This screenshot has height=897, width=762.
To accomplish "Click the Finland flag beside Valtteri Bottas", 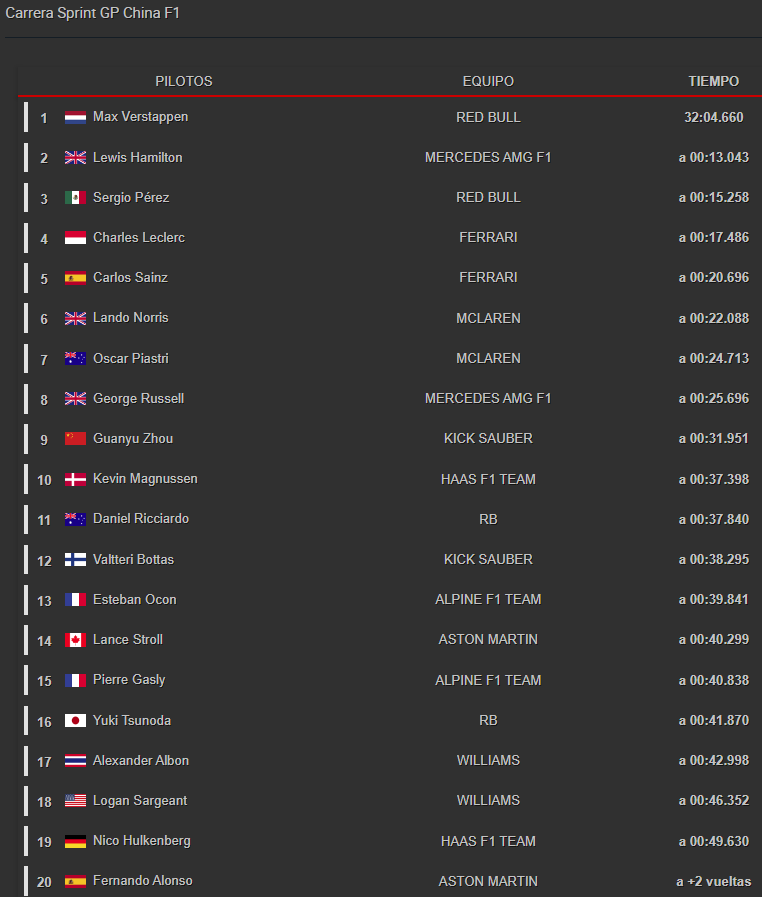I will tap(76, 559).
